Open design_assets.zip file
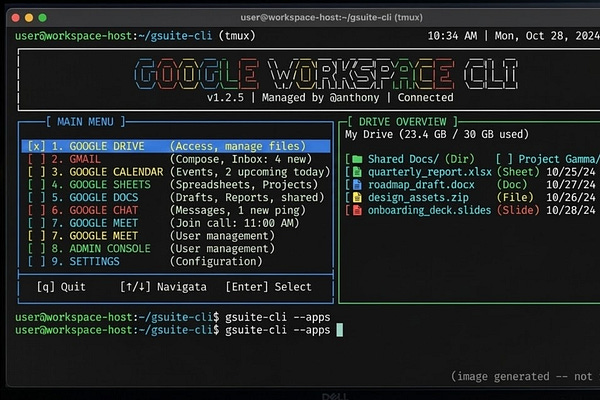 pyautogui.click(x=418, y=198)
